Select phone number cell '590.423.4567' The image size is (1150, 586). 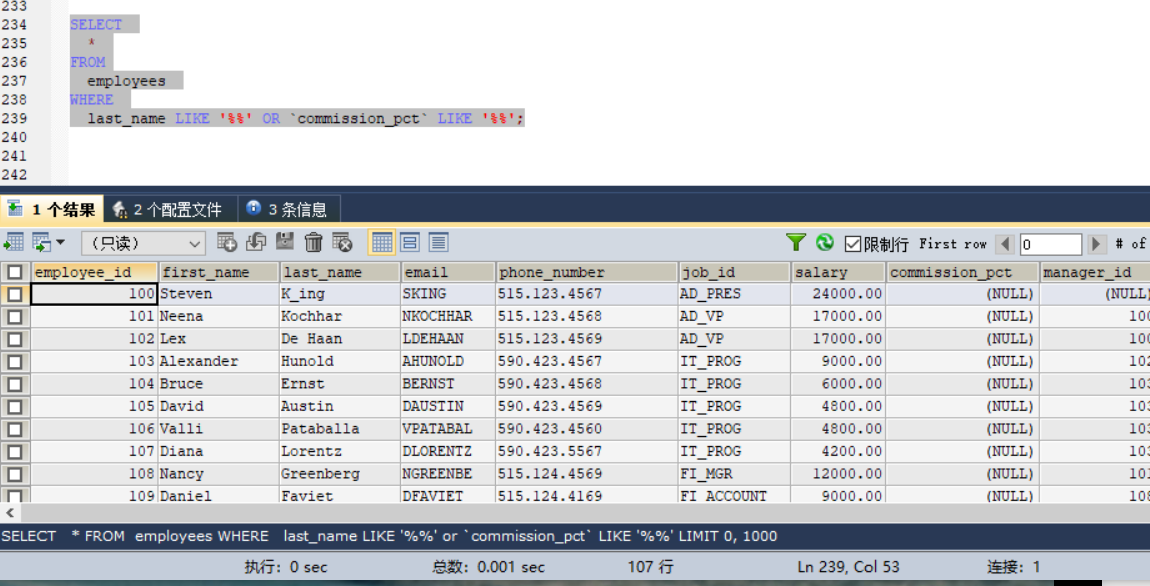(586, 362)
